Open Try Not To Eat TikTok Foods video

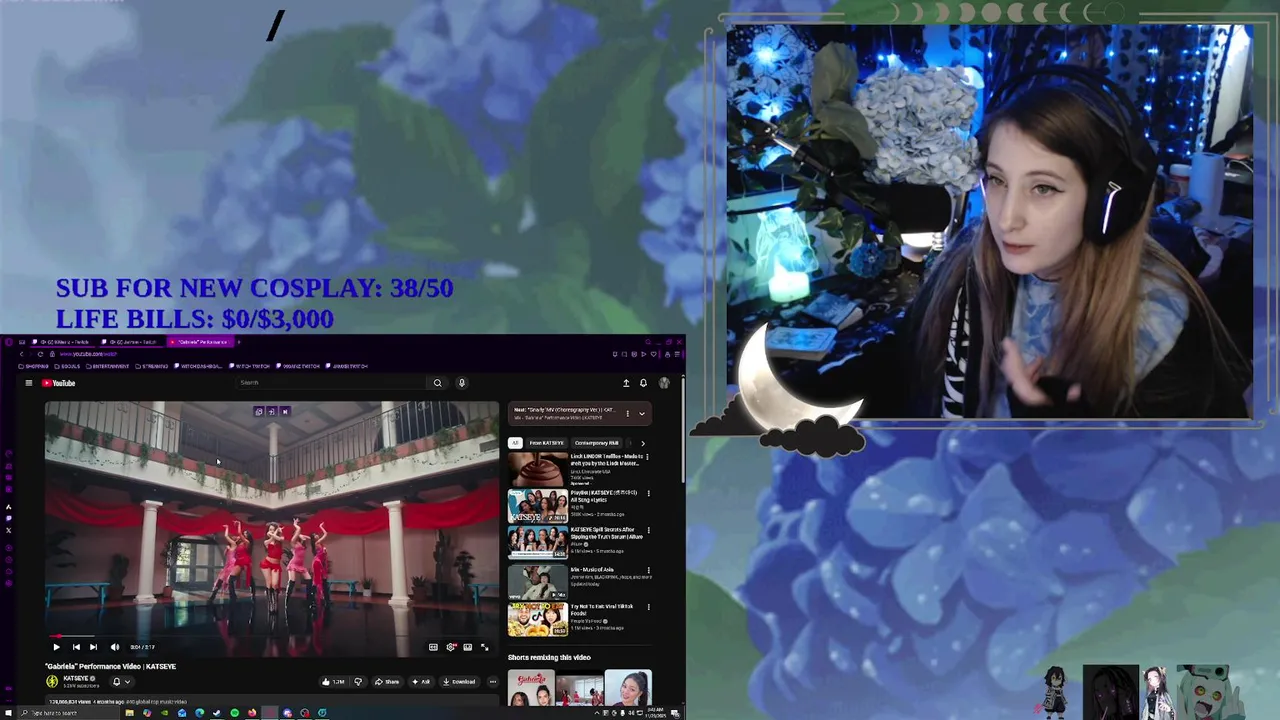(538, 620)
